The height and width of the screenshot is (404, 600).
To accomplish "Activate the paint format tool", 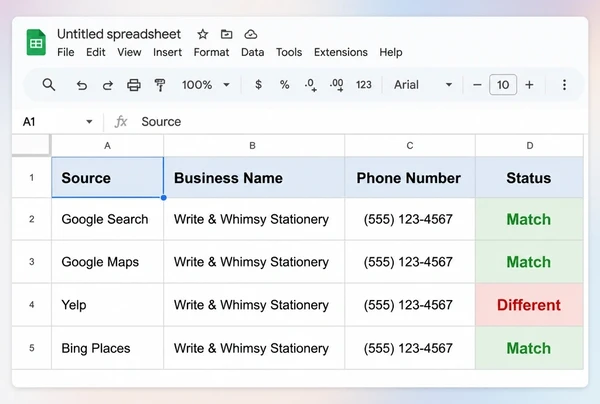I will (160, 85).
